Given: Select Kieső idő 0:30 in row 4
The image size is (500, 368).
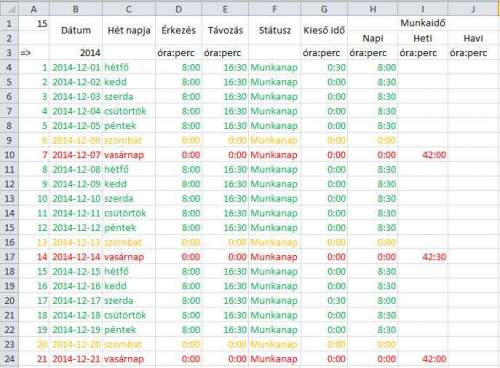Looking at the screenshot, I should click(324, 68).
